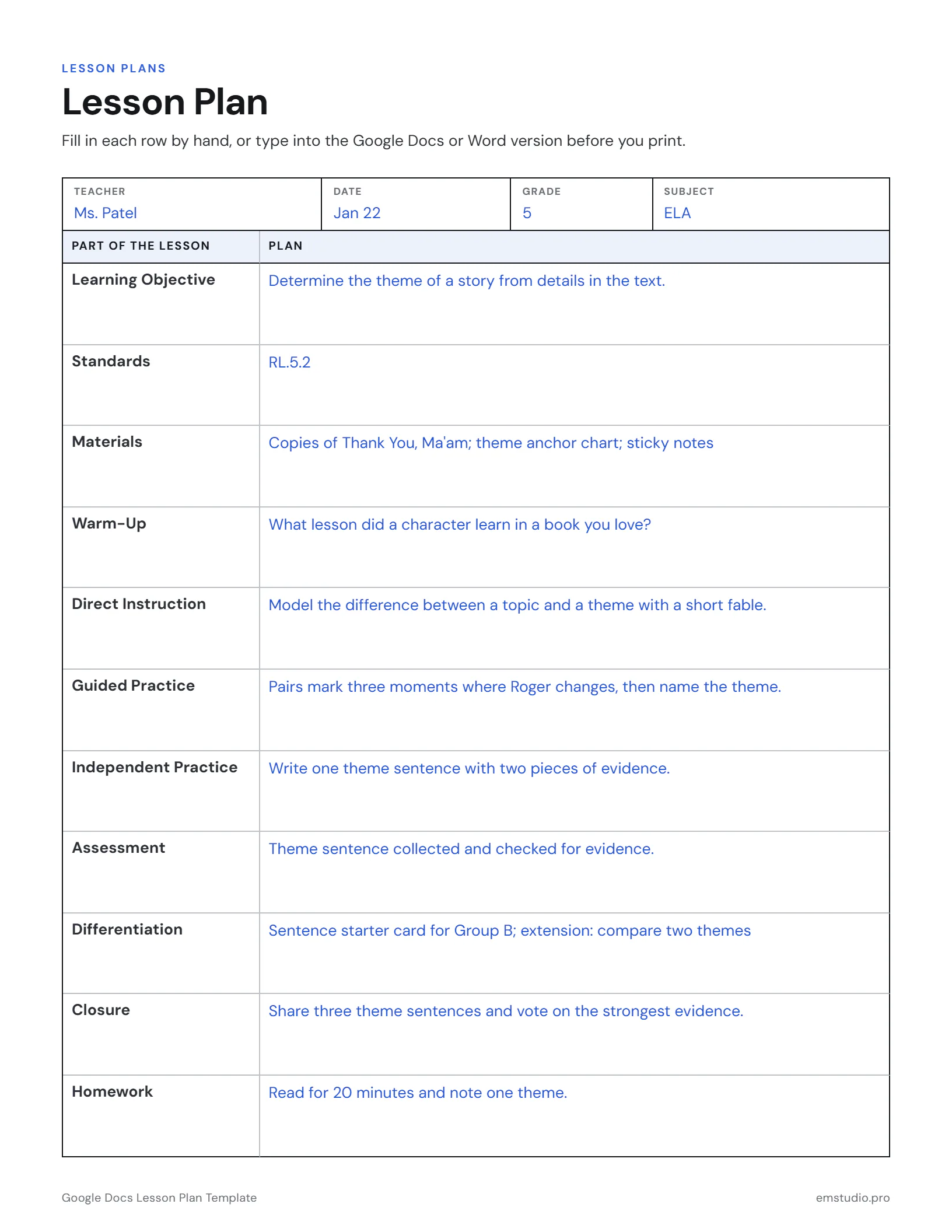
Task: Click the date value 'Jan 22'
Action: point(356,213)
